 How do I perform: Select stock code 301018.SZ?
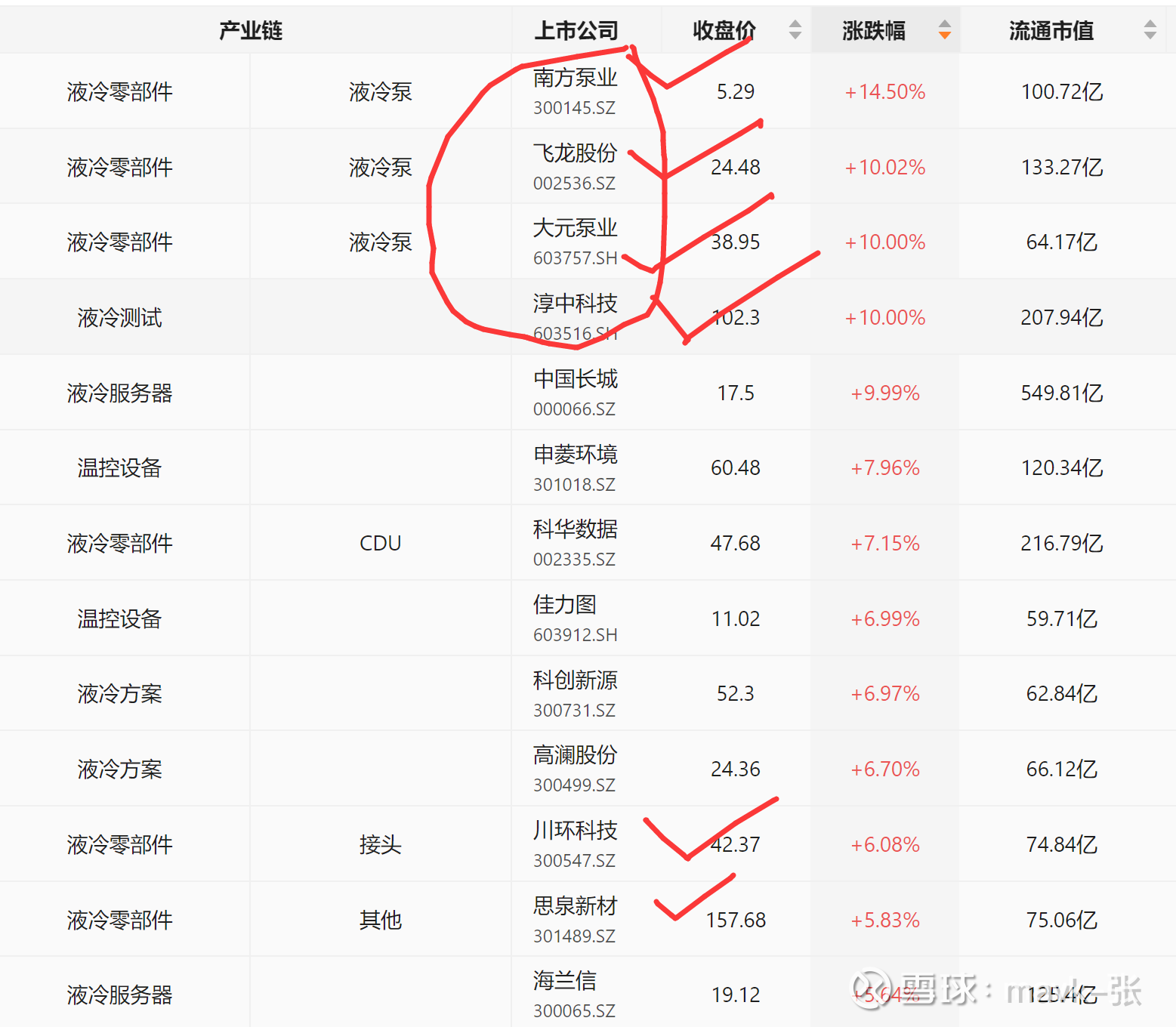tap(574, 485)
